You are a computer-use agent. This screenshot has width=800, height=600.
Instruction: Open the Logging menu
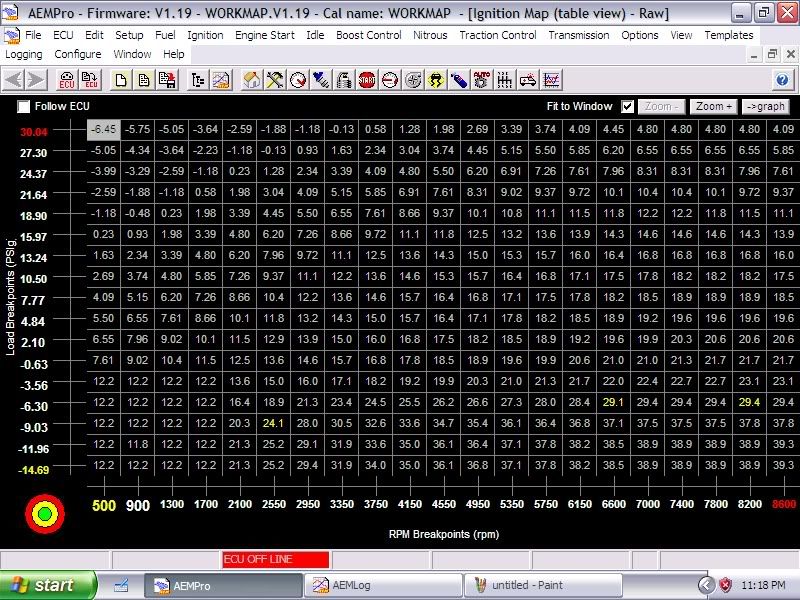click(x=24, y=54)
